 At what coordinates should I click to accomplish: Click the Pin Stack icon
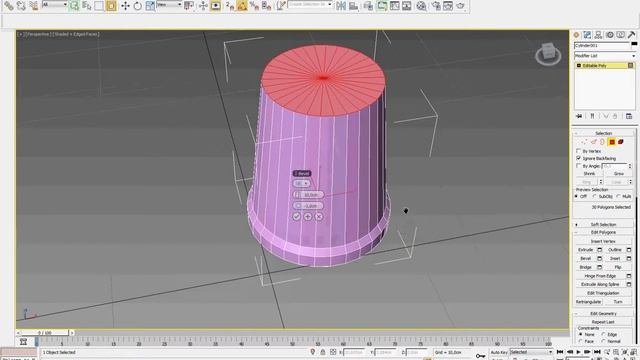point(579,116)
